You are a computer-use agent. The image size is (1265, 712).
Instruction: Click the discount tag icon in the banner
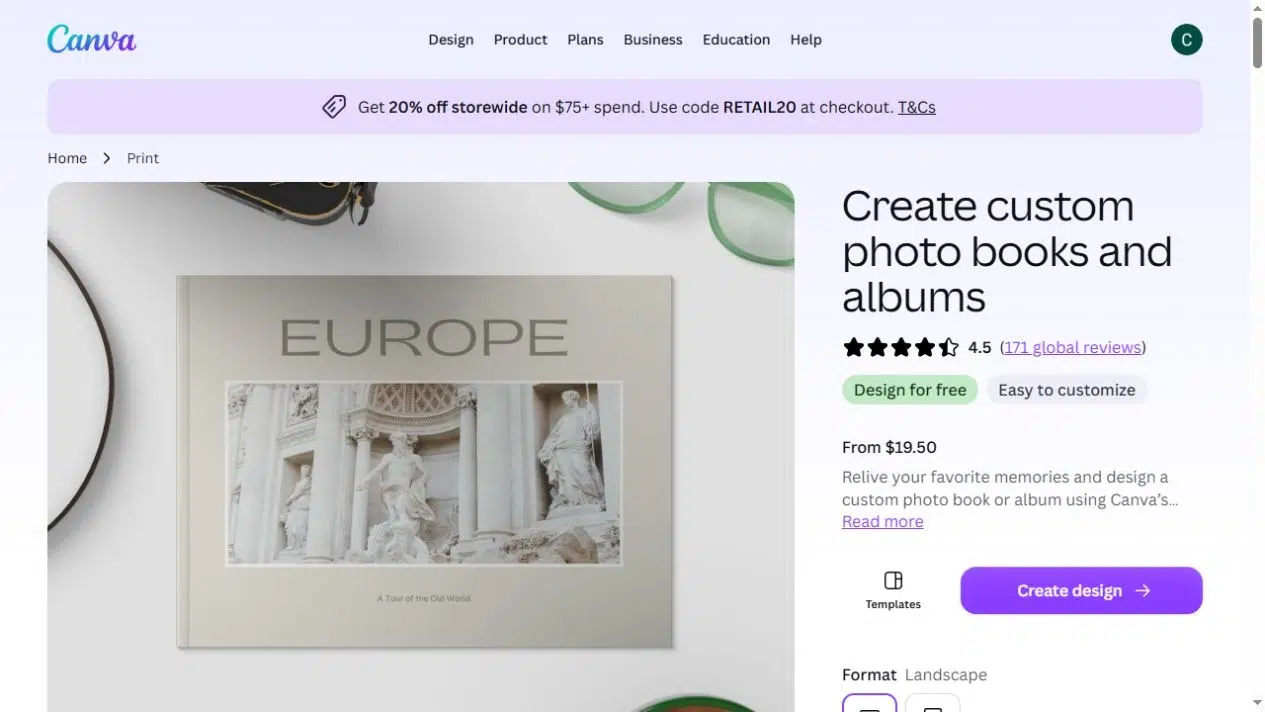[x=334, y=107]
